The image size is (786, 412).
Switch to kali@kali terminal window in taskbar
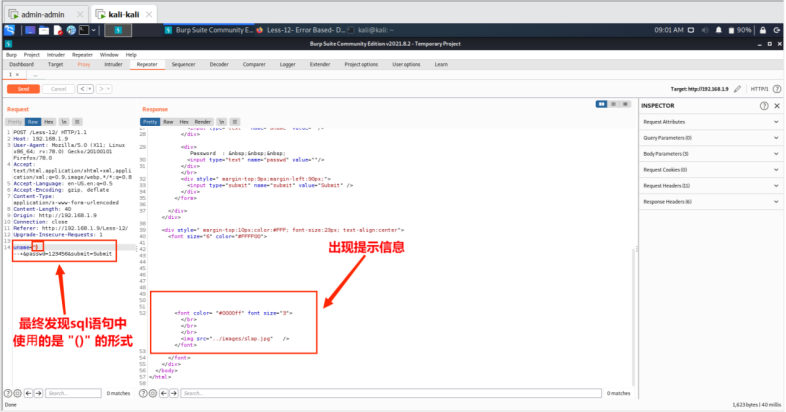pos(371,30)
